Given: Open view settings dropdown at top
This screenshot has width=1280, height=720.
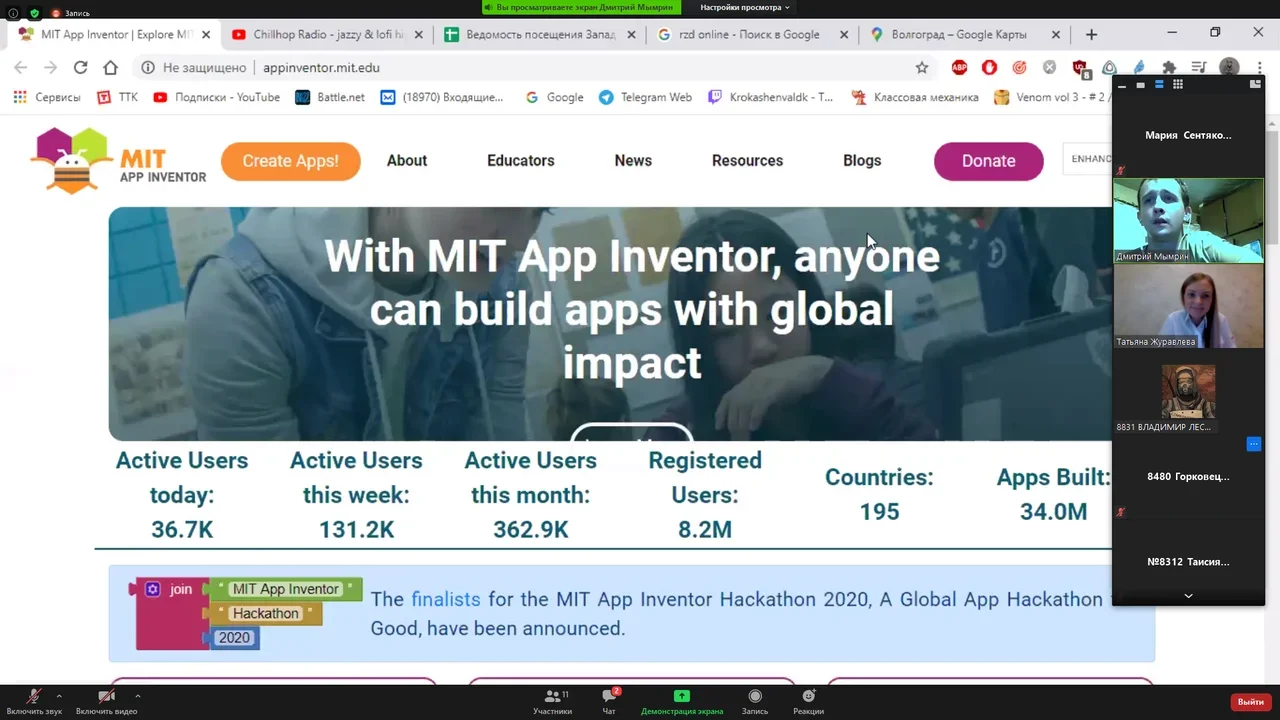Looking at the screenshot, I should 744,7.
